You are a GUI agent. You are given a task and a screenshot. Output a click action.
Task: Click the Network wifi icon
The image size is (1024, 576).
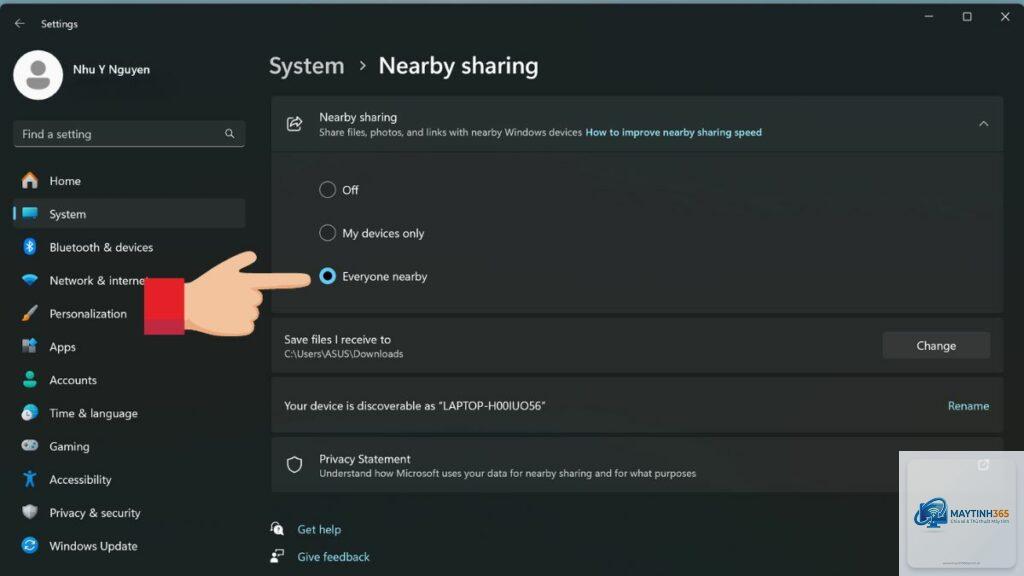coord(30,280)
